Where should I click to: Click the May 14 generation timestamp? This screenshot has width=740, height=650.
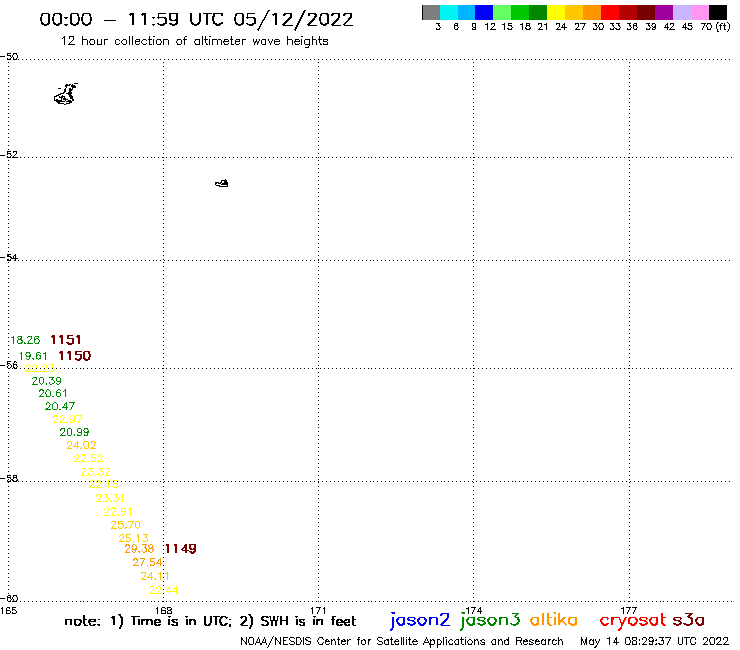[x=655, y=641]
